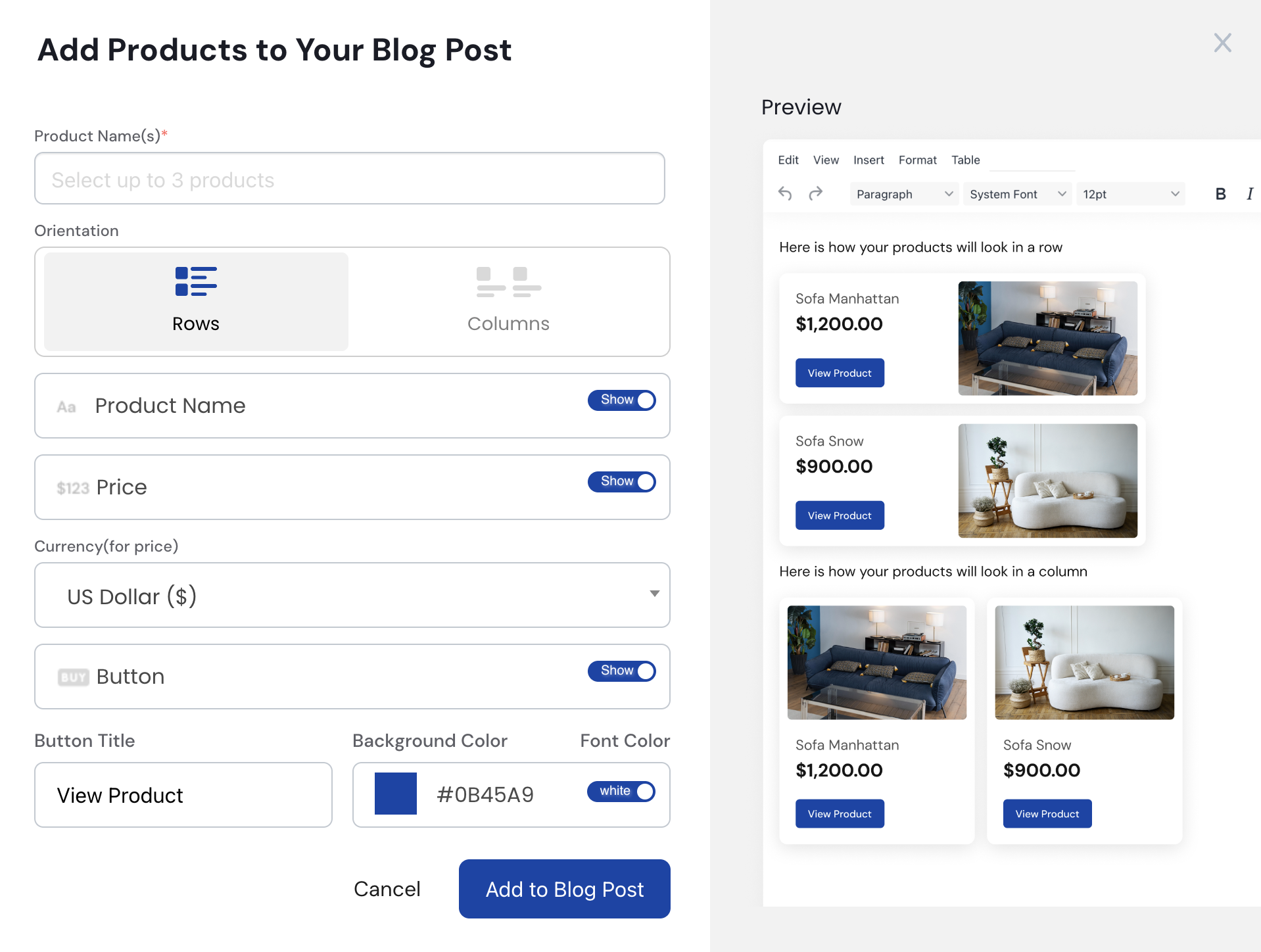Screen dimensions: 1261x952
Task: Click View Product under row Sofa Snow
Action: (840, 515)
